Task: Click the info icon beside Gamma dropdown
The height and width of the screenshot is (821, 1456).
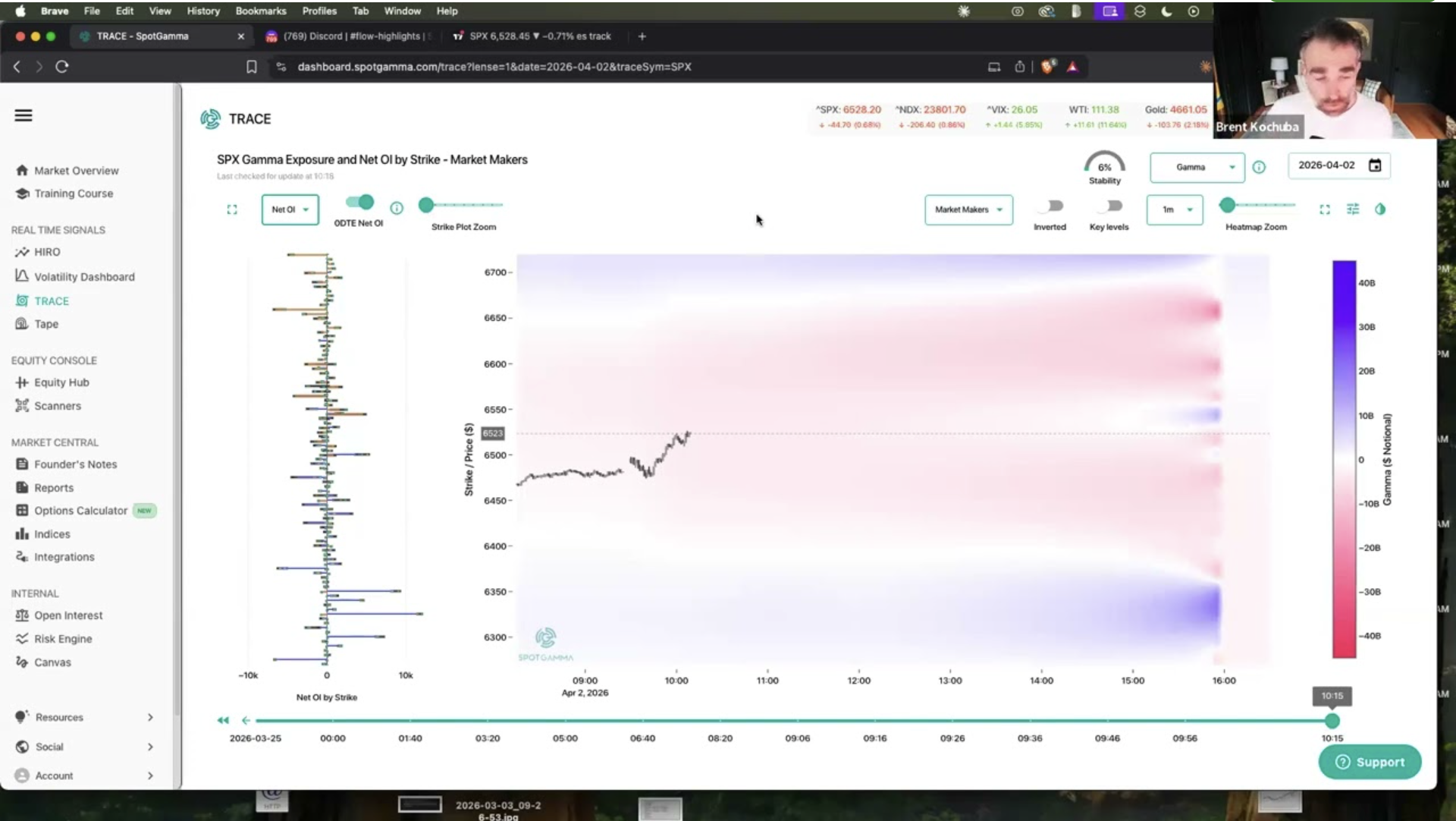Action: click(x=1259, y=167)
